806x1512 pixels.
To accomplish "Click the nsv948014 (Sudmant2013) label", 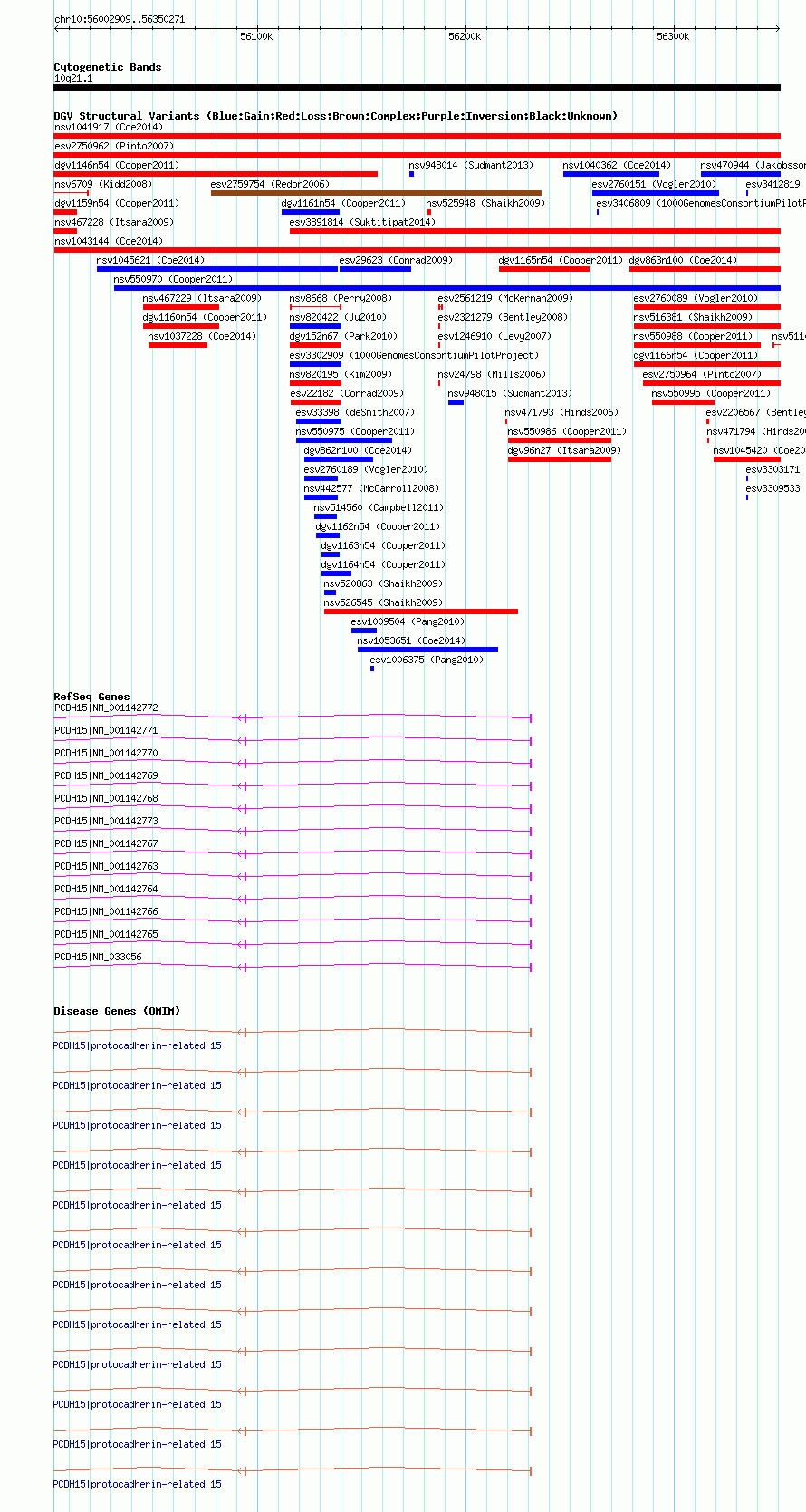I will click(x=471, y=165).
